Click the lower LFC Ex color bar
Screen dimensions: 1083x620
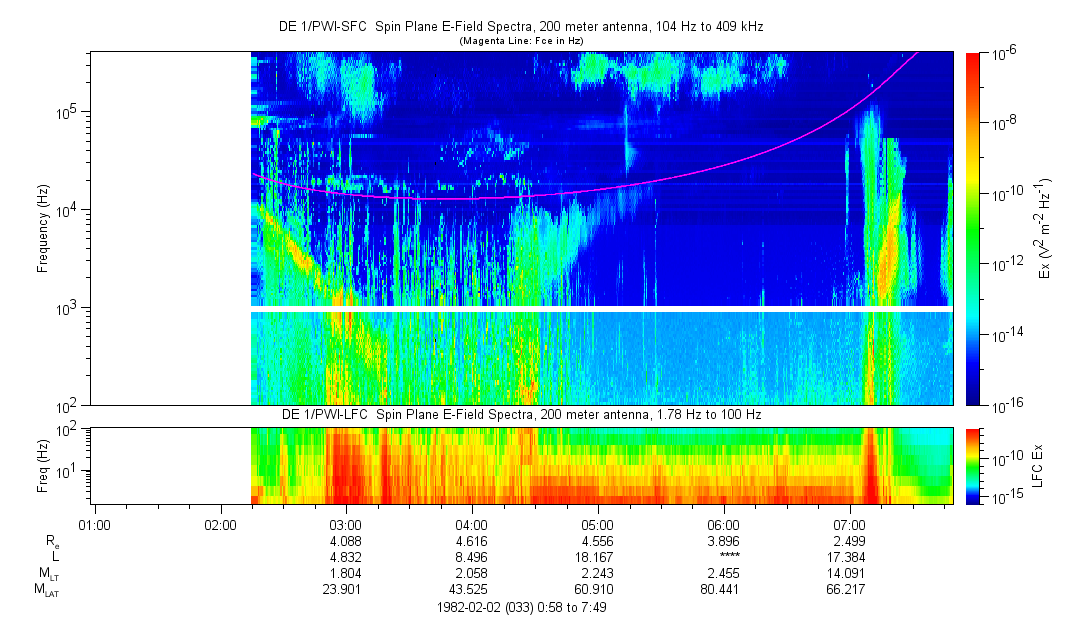click(x=973, y=465)
